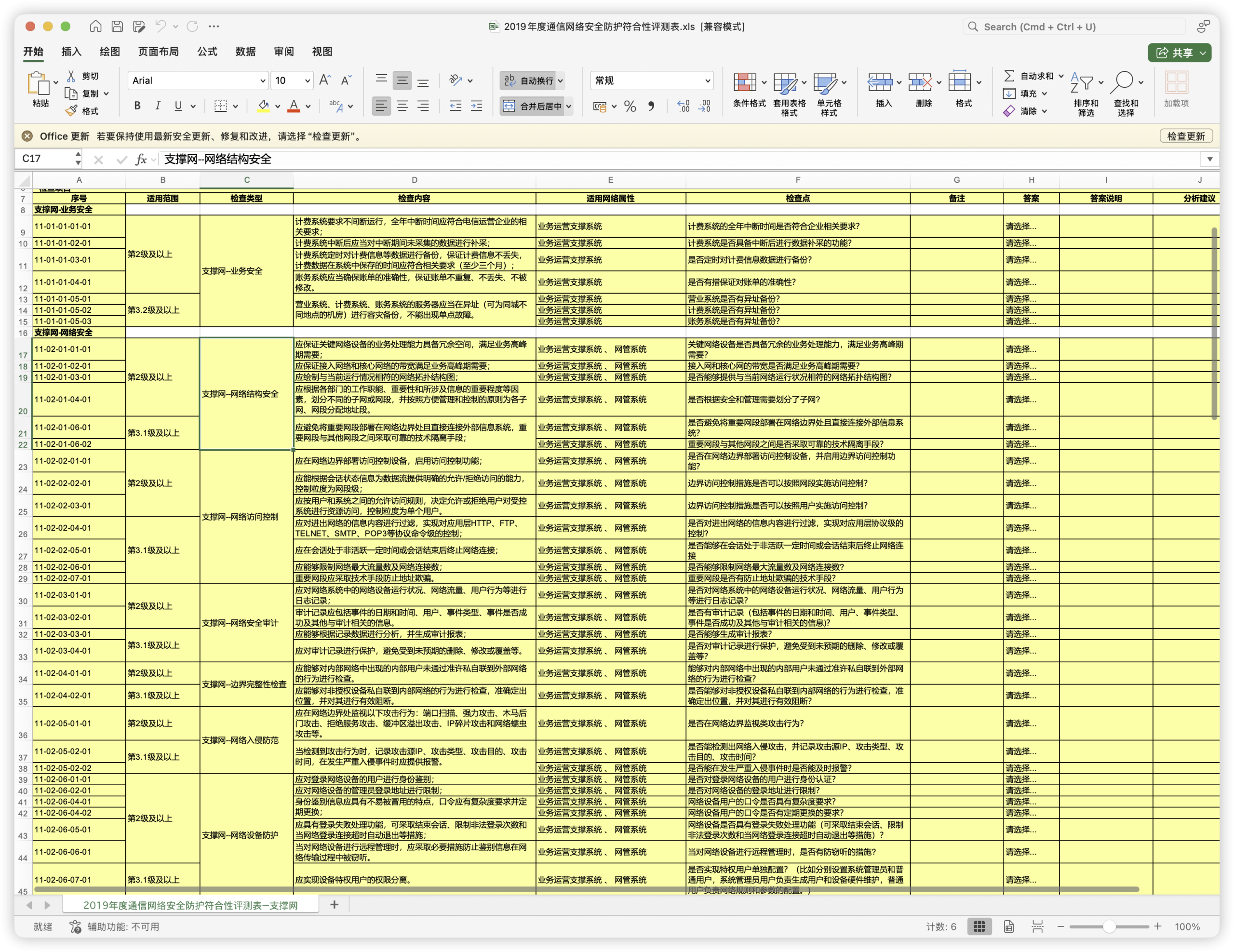Image resolution: width=1234 pixels, height=952 pixels.
Task: Click the increase indent icon
Action: [476, 106]
